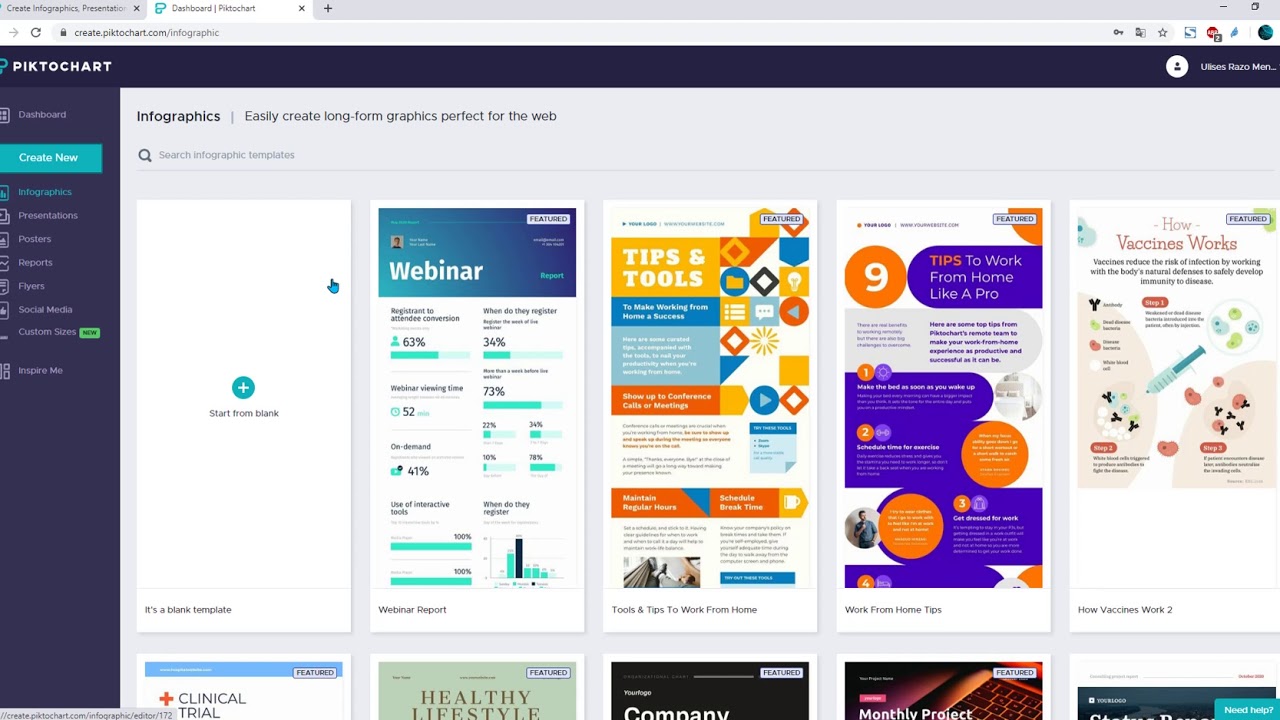
Task: Click the 'How Vaccines Work 2' caption
Action: pyautogui.click(x=1125, y=610)
